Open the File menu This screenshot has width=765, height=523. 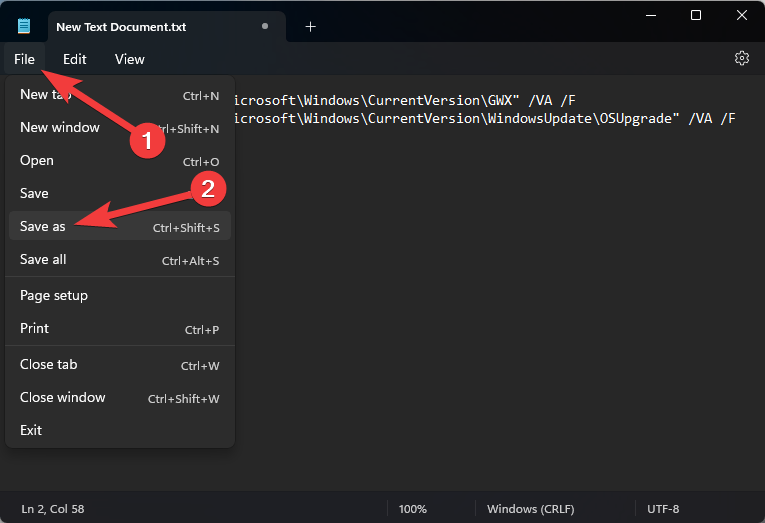[25, 59]
